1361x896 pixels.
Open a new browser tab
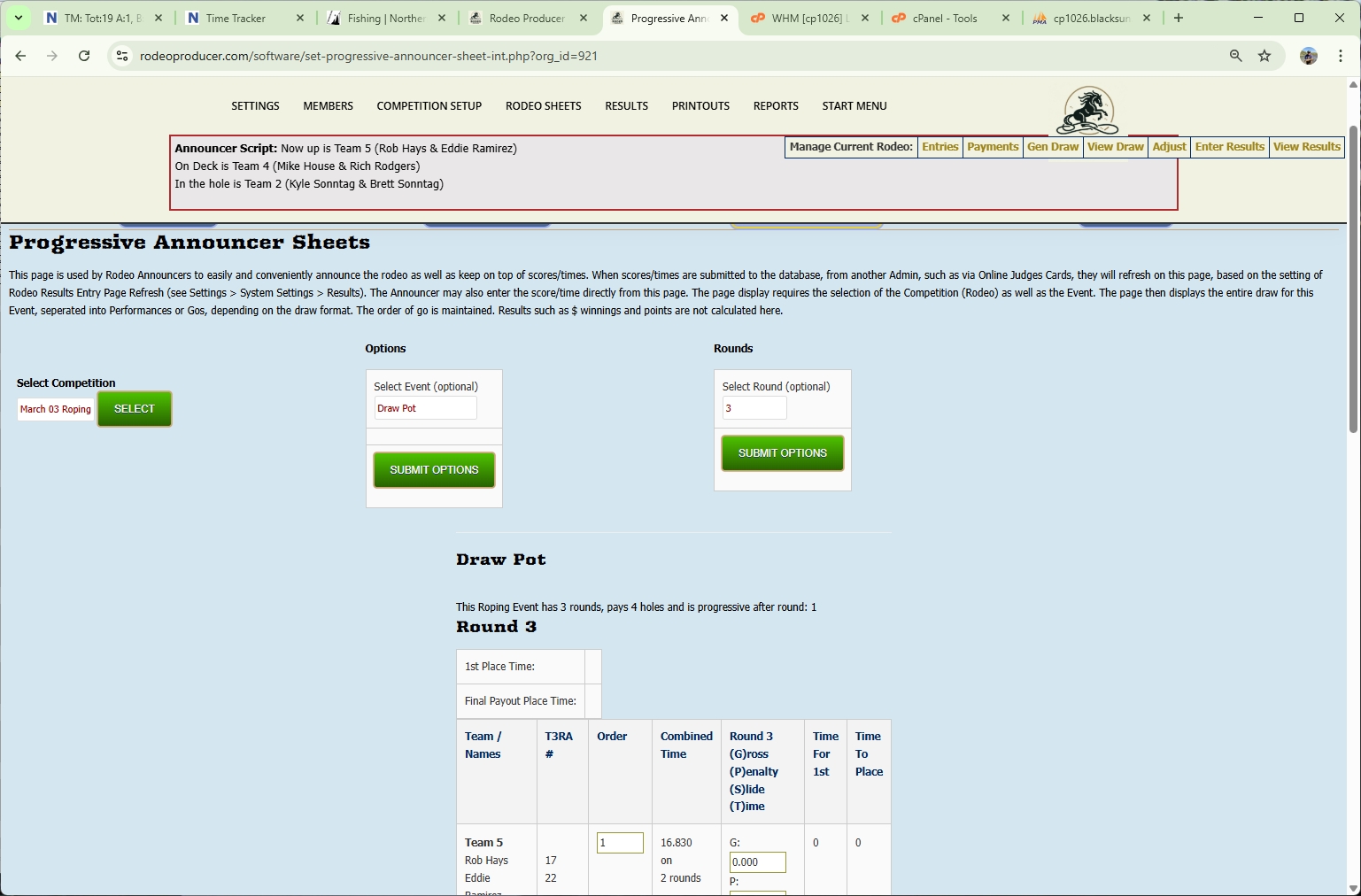[1179, 17]
